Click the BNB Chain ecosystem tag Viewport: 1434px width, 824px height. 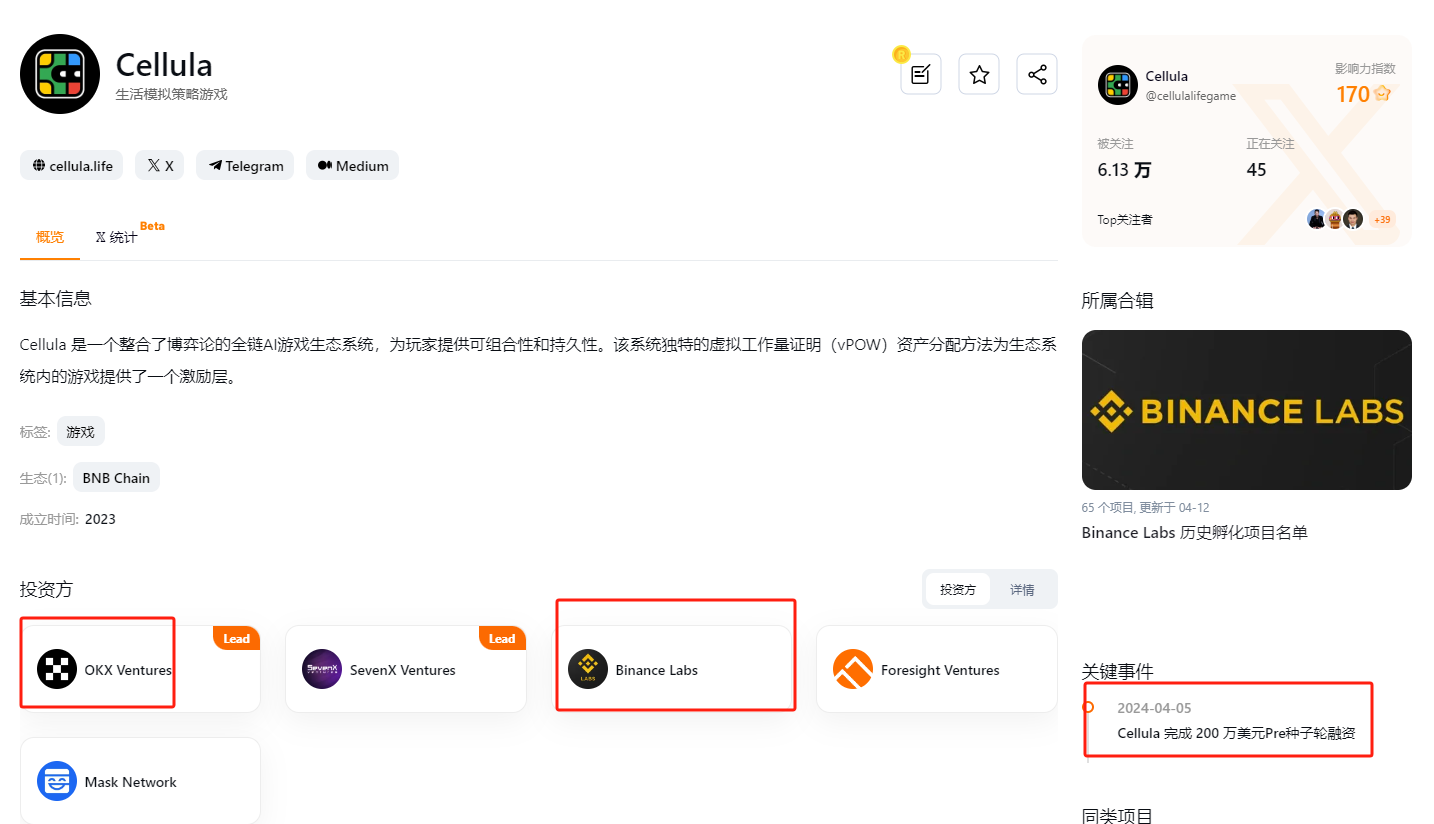tap(116, 478)
